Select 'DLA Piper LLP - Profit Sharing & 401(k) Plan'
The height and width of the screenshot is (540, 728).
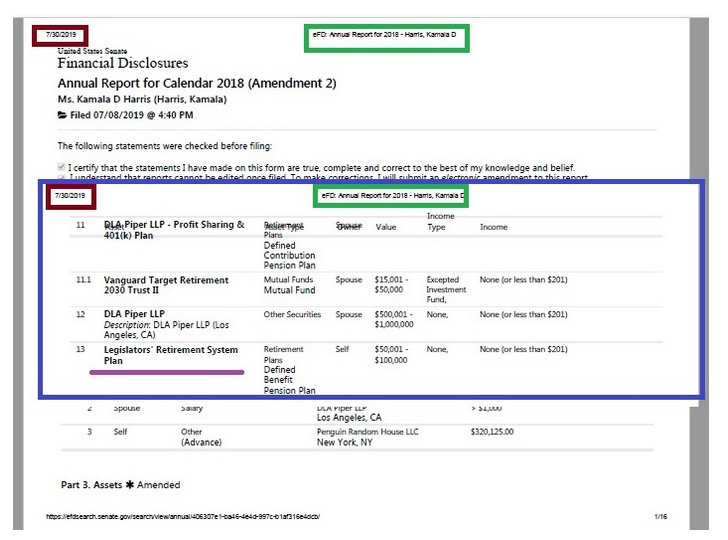[x=174, y=230]
